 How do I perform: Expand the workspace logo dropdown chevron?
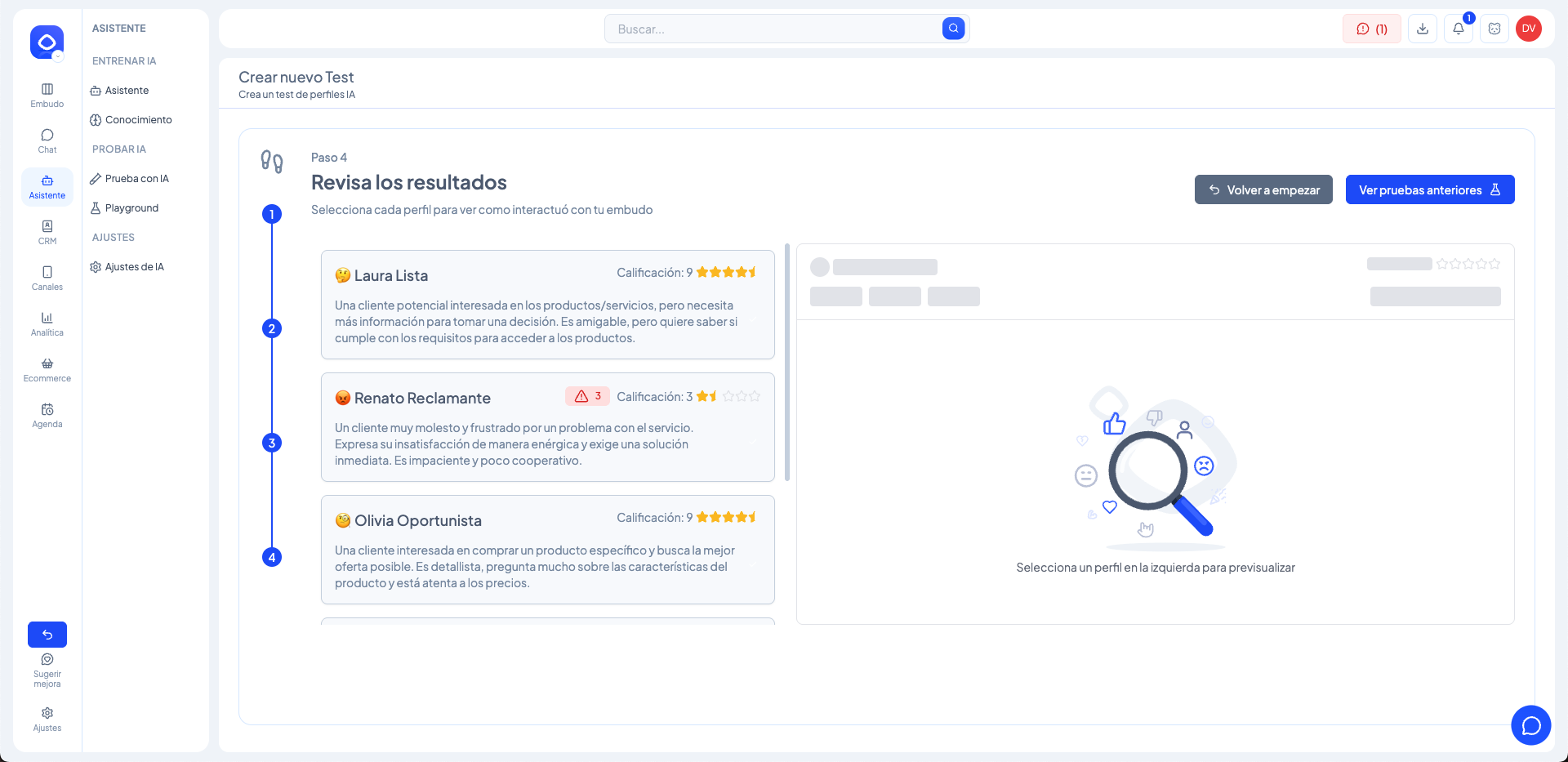(58, 56)
